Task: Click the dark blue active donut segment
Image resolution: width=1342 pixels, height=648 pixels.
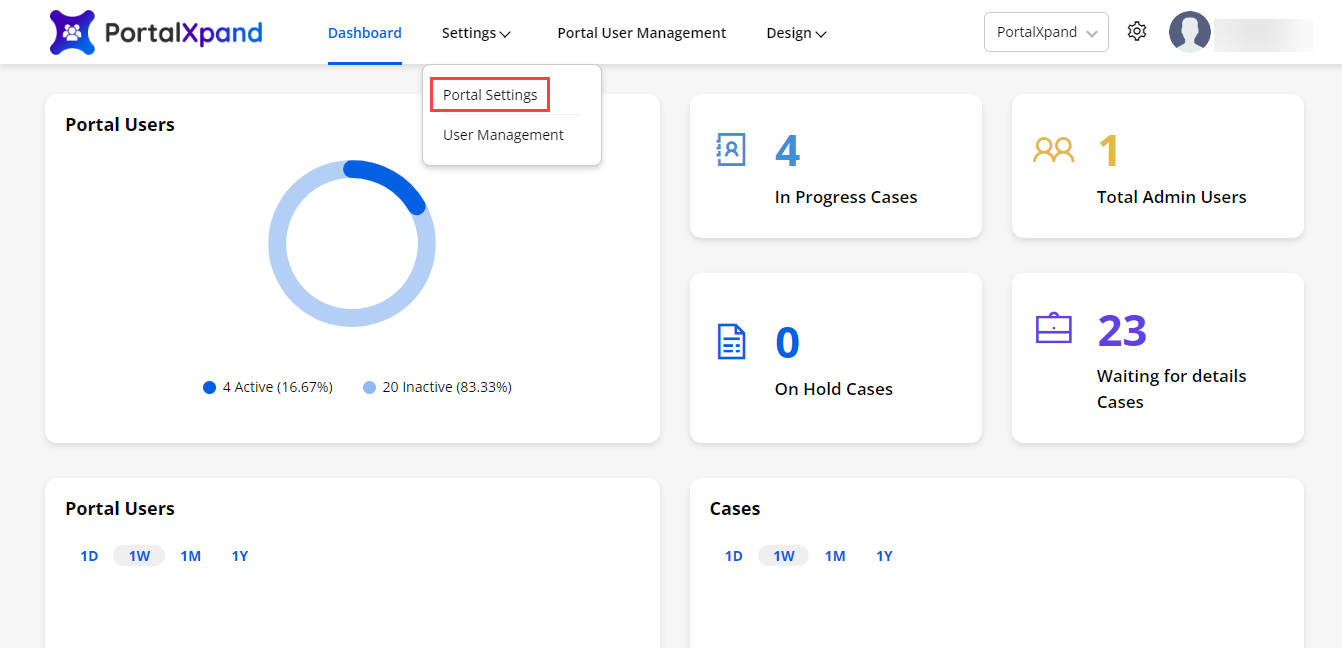Action: [x=392, y=178]
